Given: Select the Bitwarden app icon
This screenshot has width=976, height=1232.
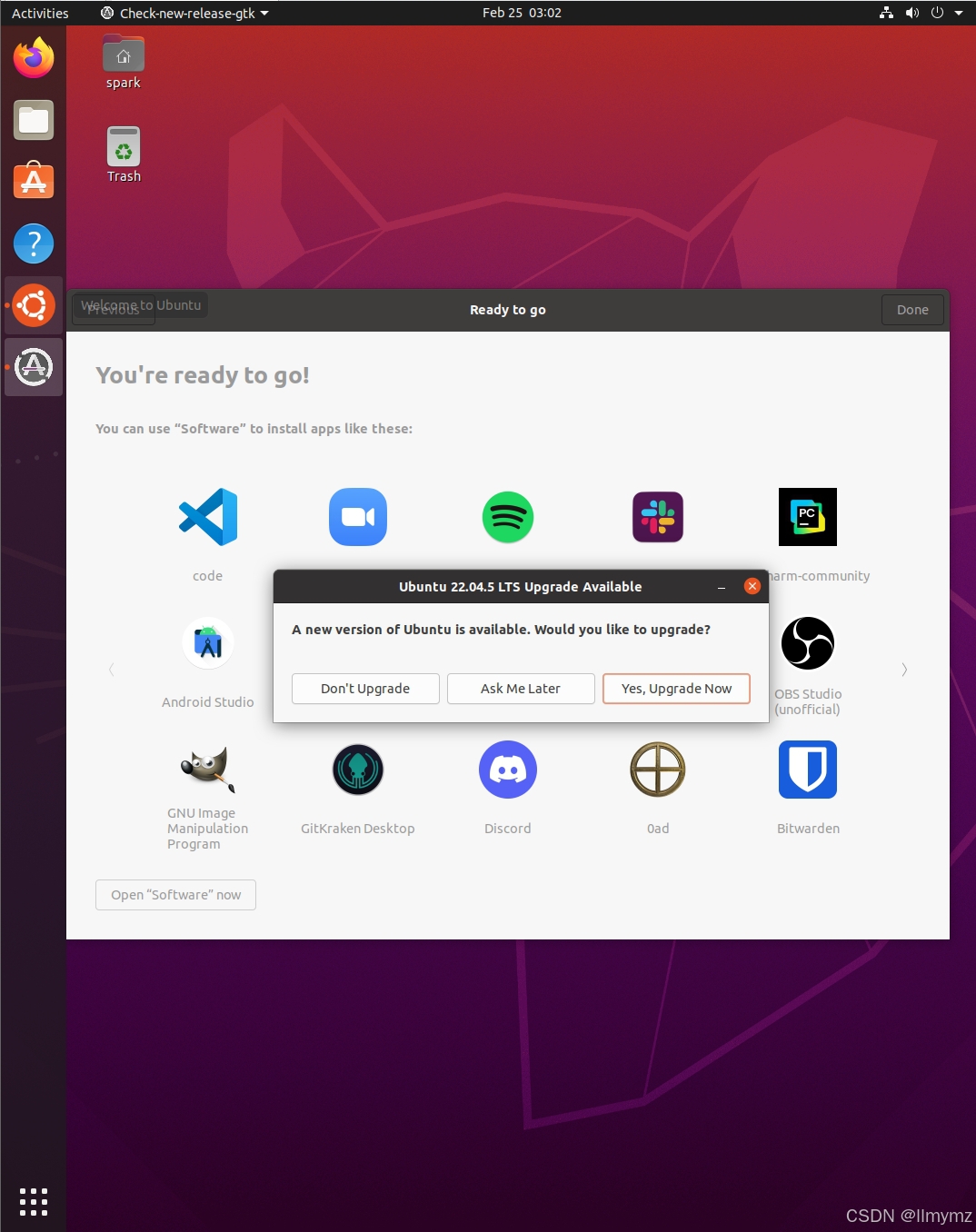Looking at the screenshot, I should [808, 770].
